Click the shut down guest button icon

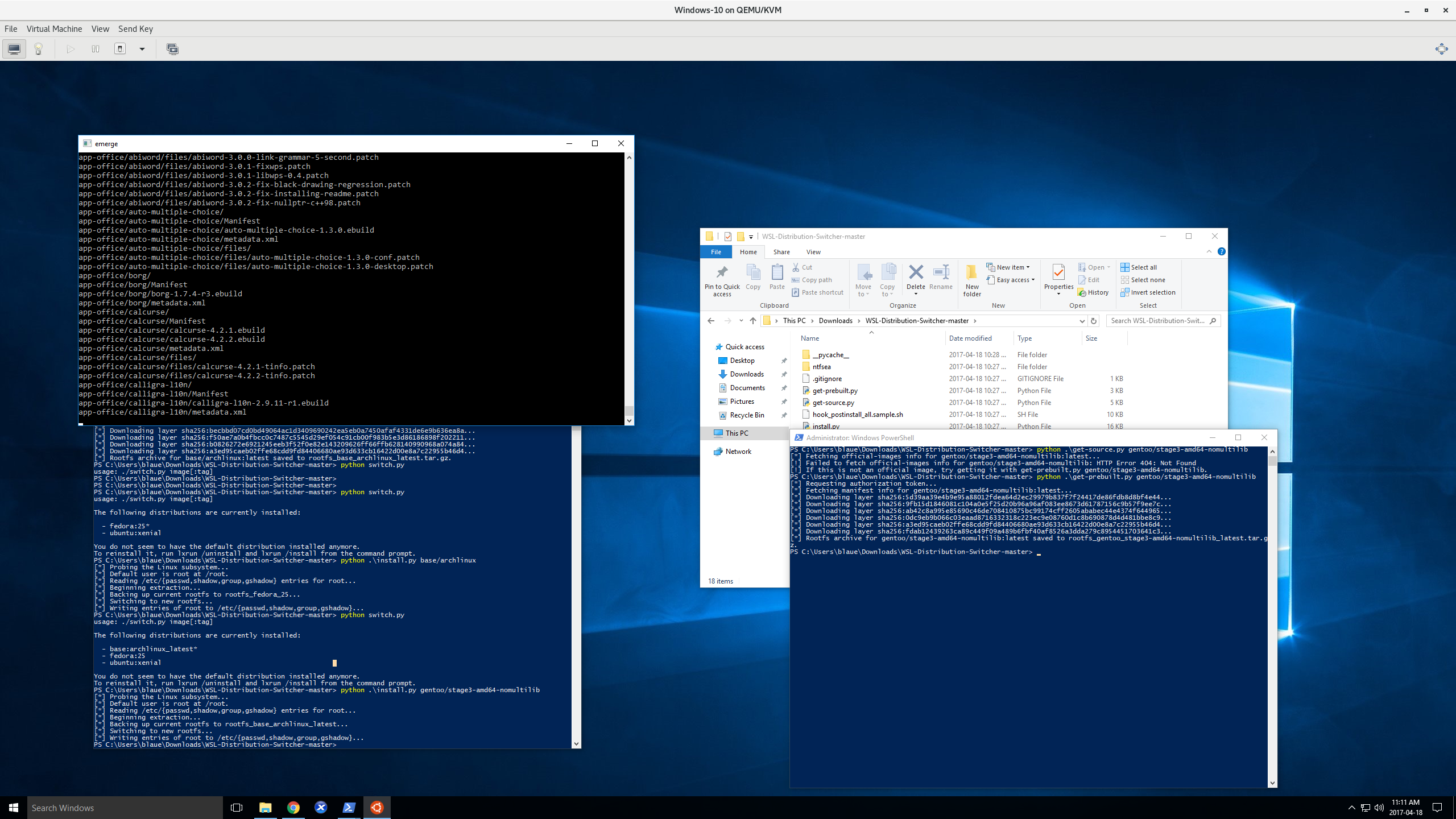tap(120, 49)
